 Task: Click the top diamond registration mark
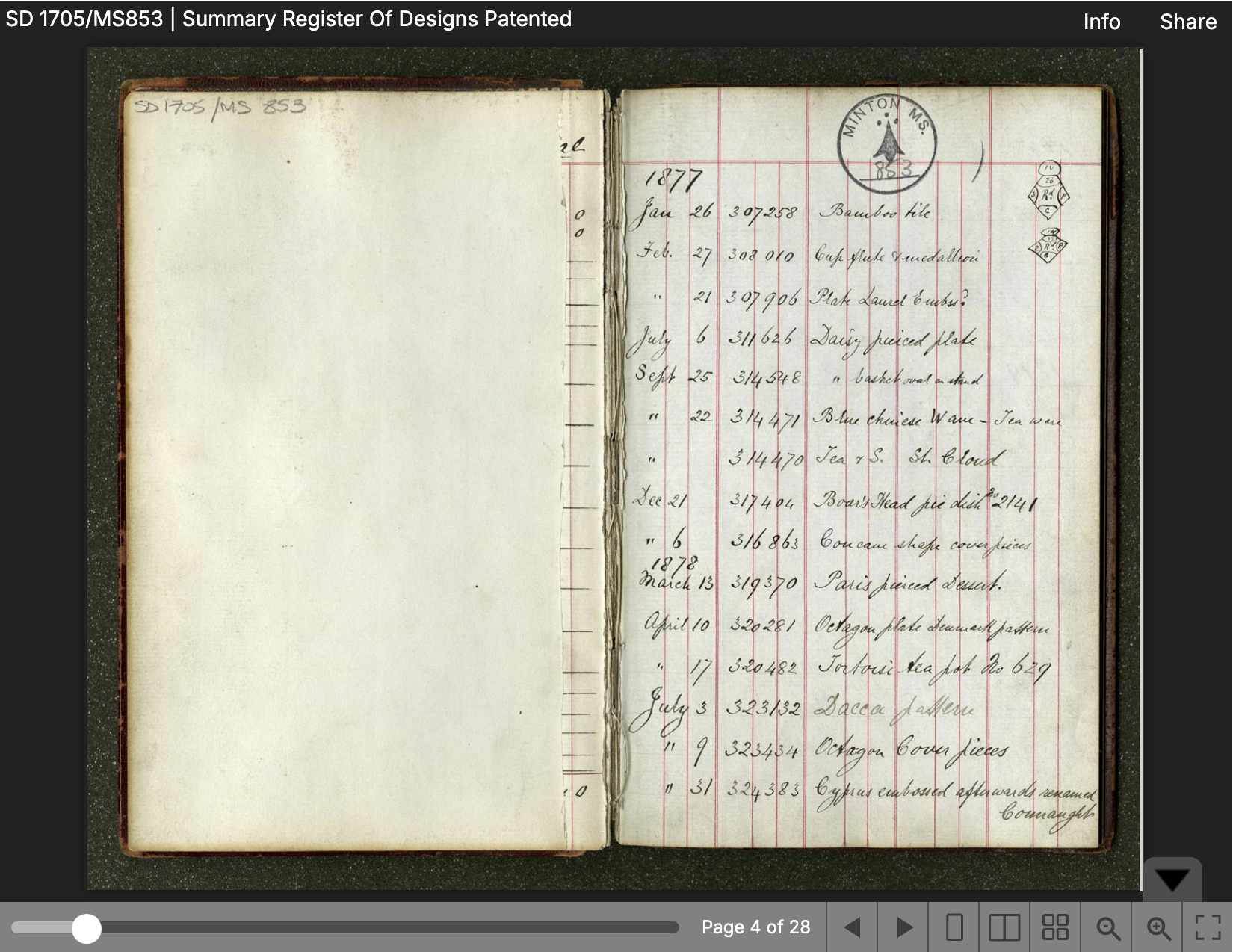[x=1048, y=191]
